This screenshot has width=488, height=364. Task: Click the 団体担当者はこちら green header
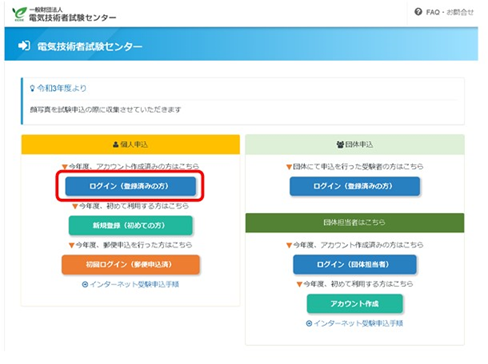pos(355,223)
